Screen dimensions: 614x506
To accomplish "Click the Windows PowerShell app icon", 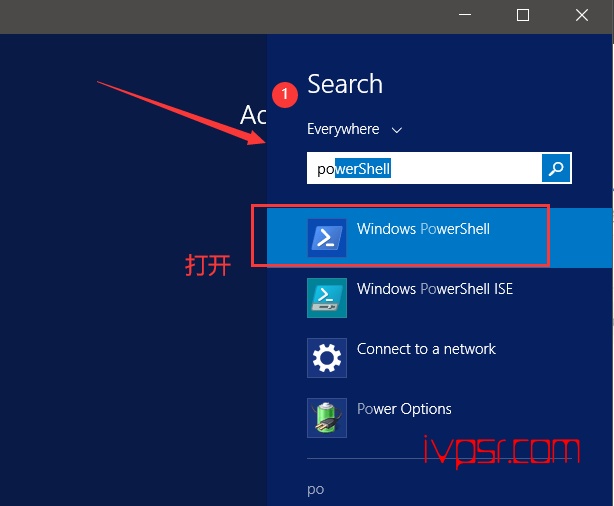I will tap(327, 238).
